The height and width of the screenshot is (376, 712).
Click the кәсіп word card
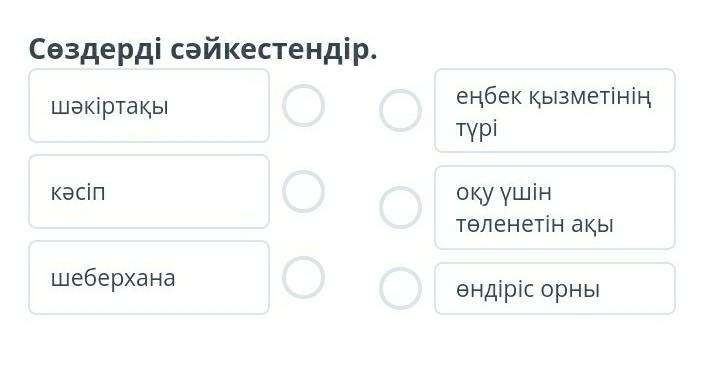click(149, 192)
